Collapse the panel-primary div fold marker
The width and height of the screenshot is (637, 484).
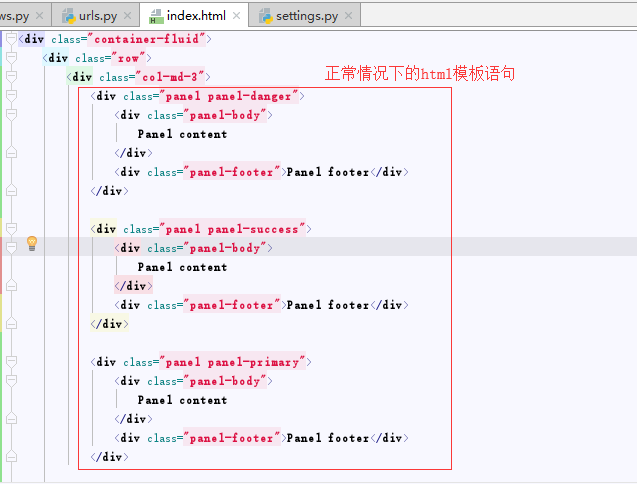click(x=11, y=362)
